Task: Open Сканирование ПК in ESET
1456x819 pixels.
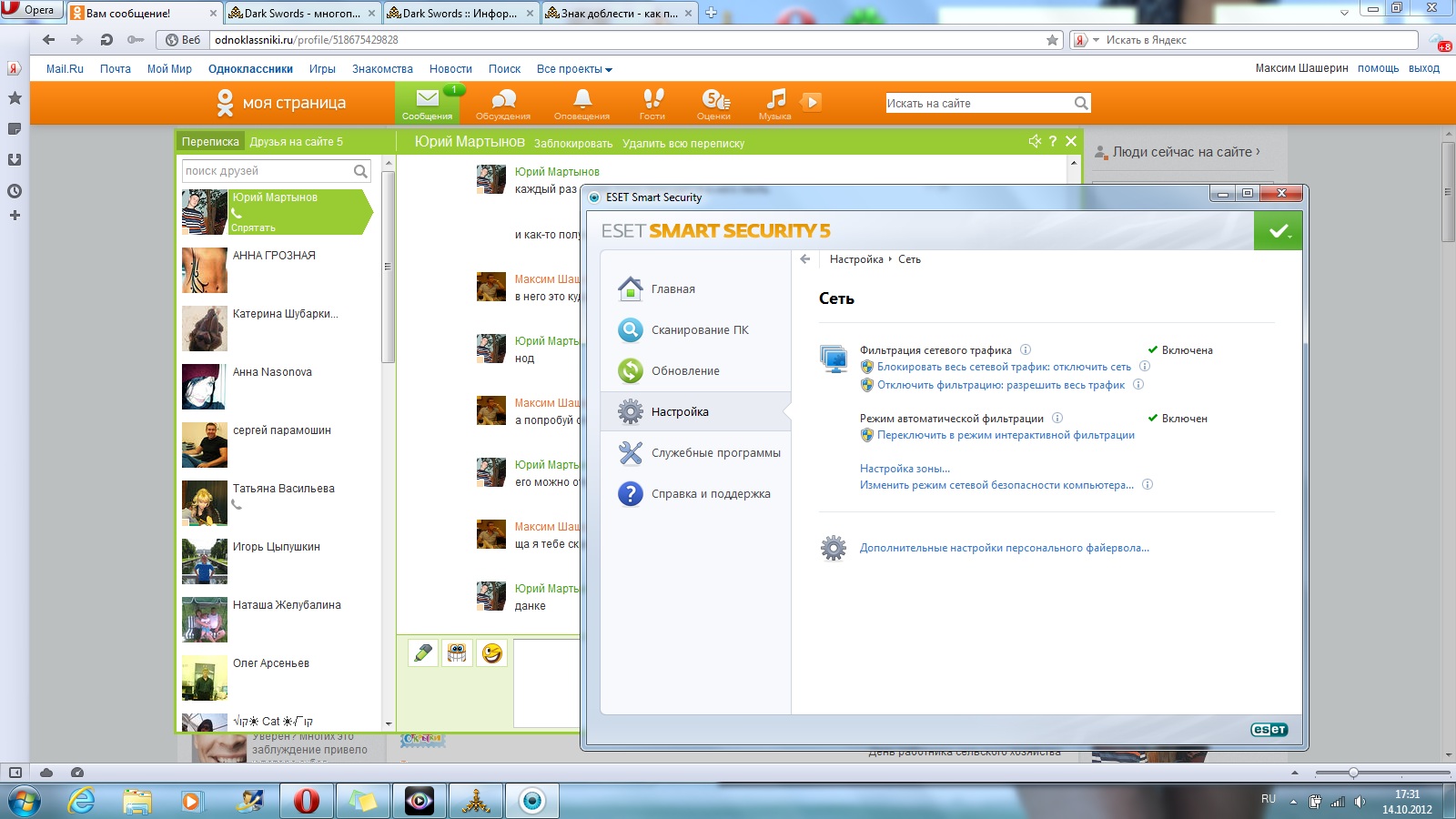Action: click(x=696, y=330)
